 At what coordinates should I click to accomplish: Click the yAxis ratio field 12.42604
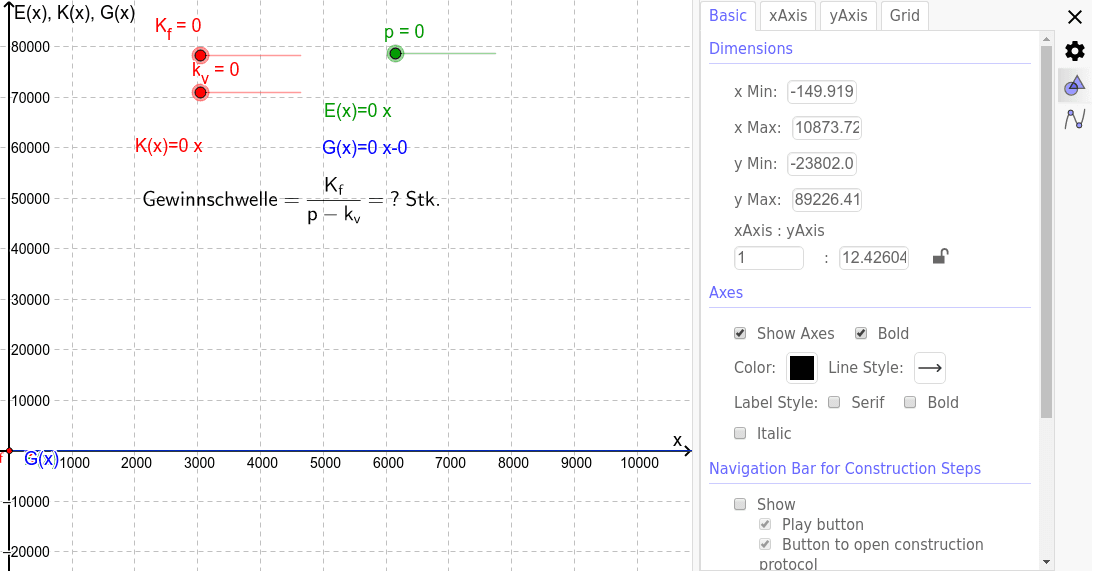pyautogui.click(x=874, y=258)
